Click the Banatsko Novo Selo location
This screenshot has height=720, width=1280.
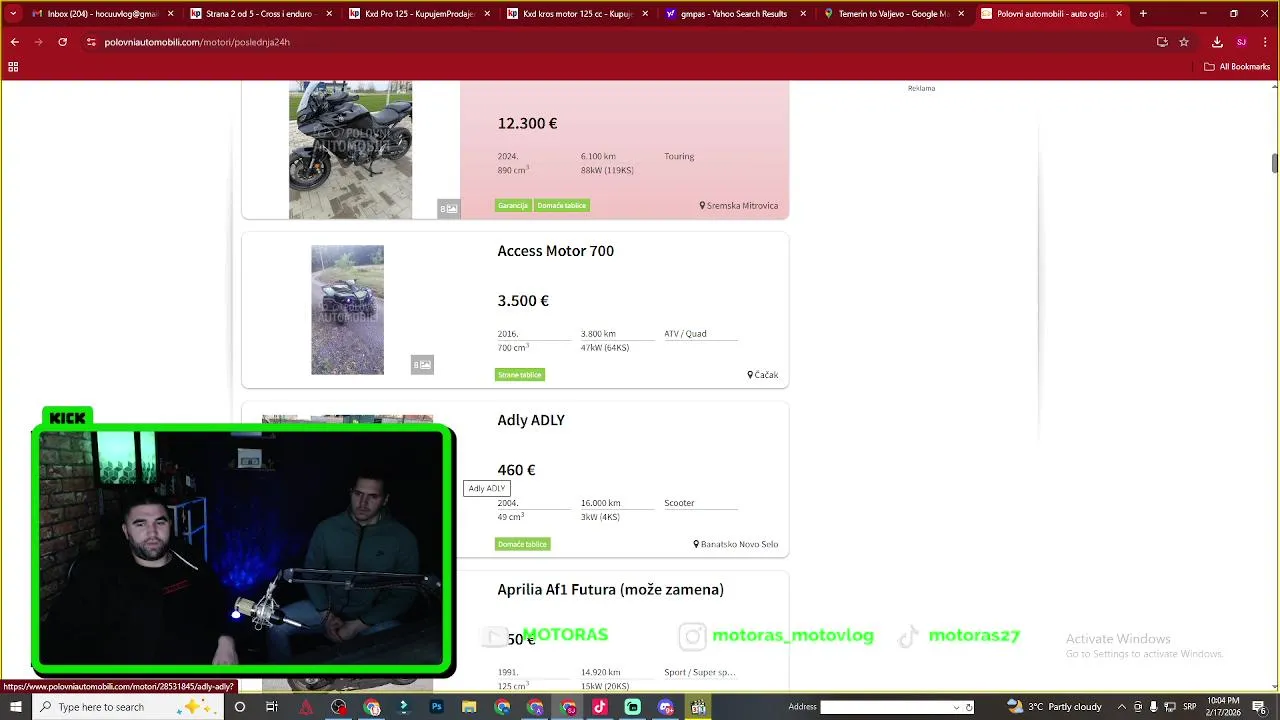[x=735, y=544]
